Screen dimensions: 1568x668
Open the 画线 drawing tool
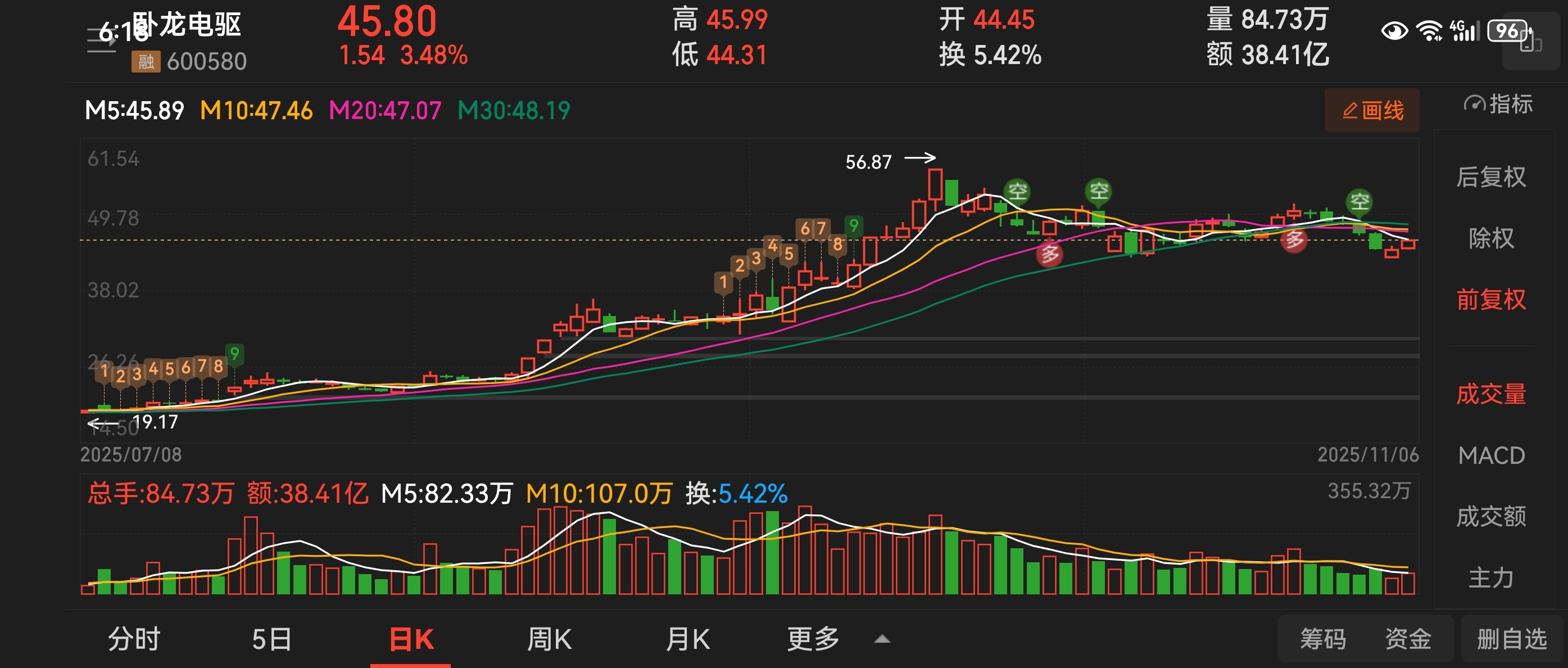tap(1372, 111)
